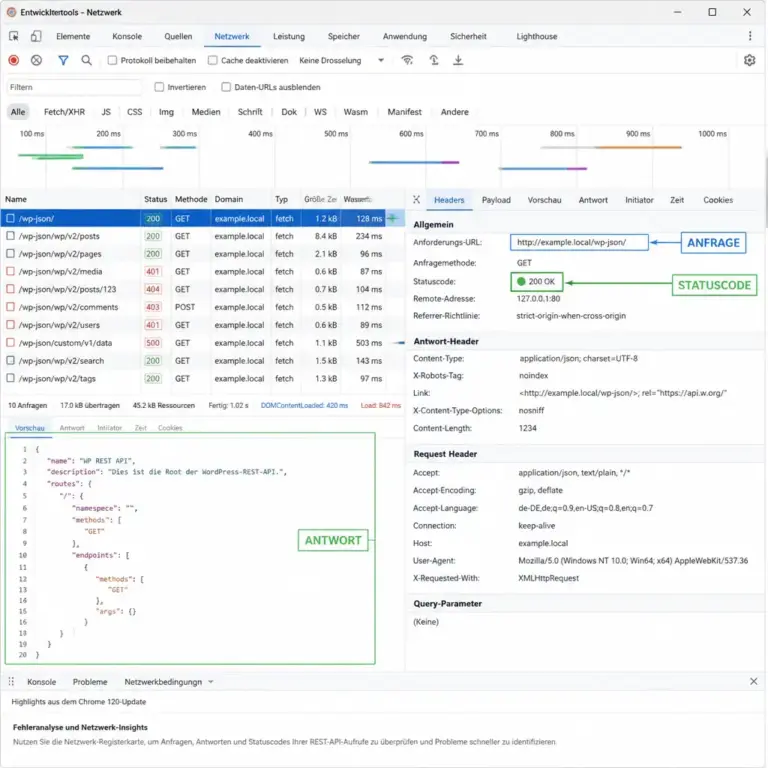Open the Keine Drosselung throttling dropdown

click(341, 60)
